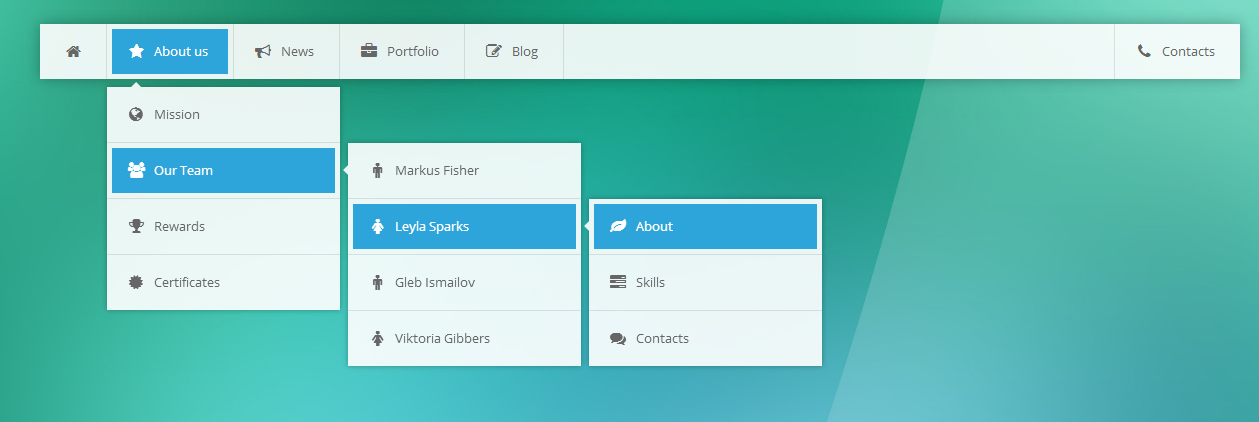Go to the News menu item
The height and width of the screenshot is (422, 1259).
(x=286, y=51)
